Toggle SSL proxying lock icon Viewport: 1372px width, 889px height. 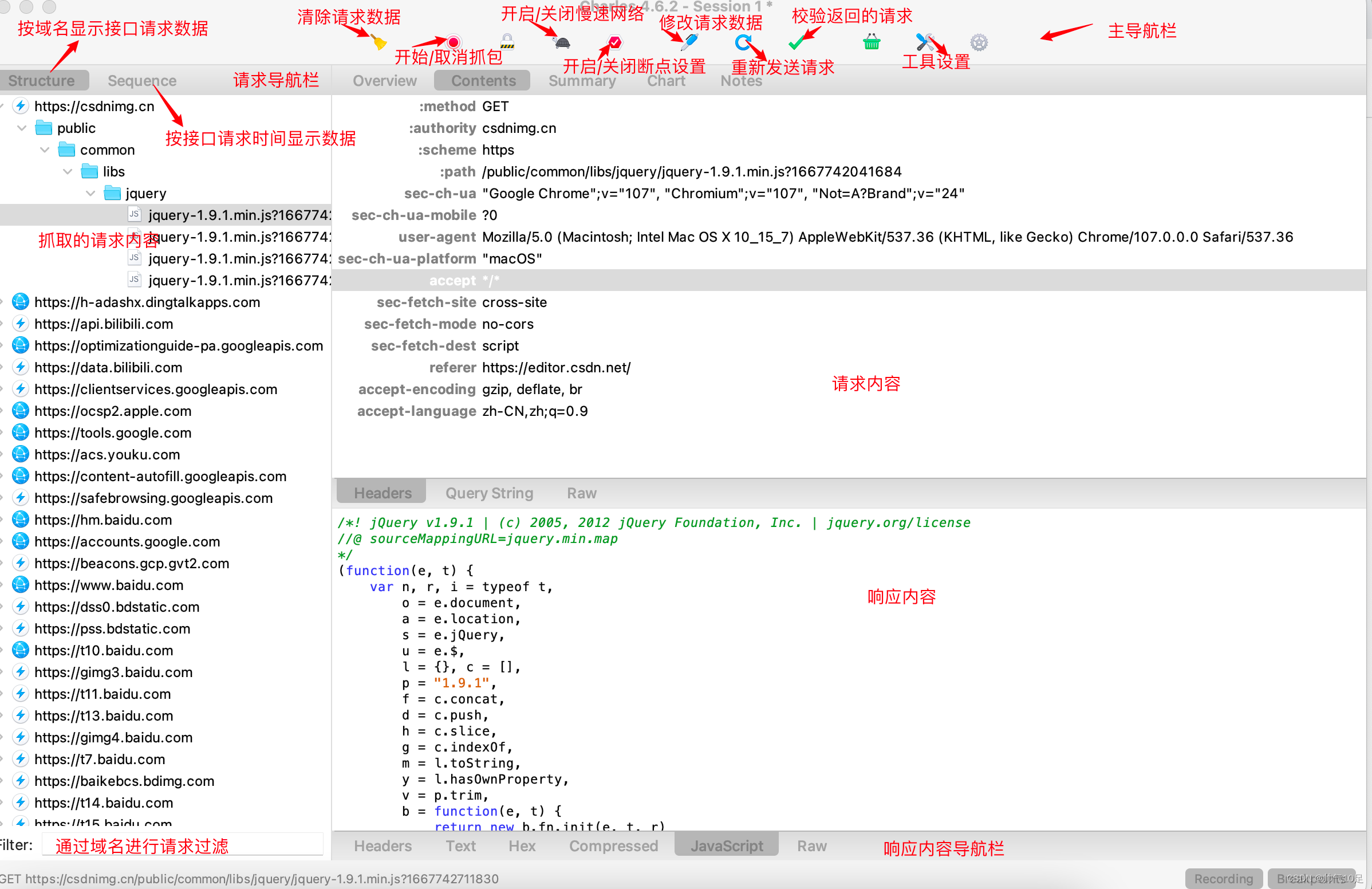point(507,41)
